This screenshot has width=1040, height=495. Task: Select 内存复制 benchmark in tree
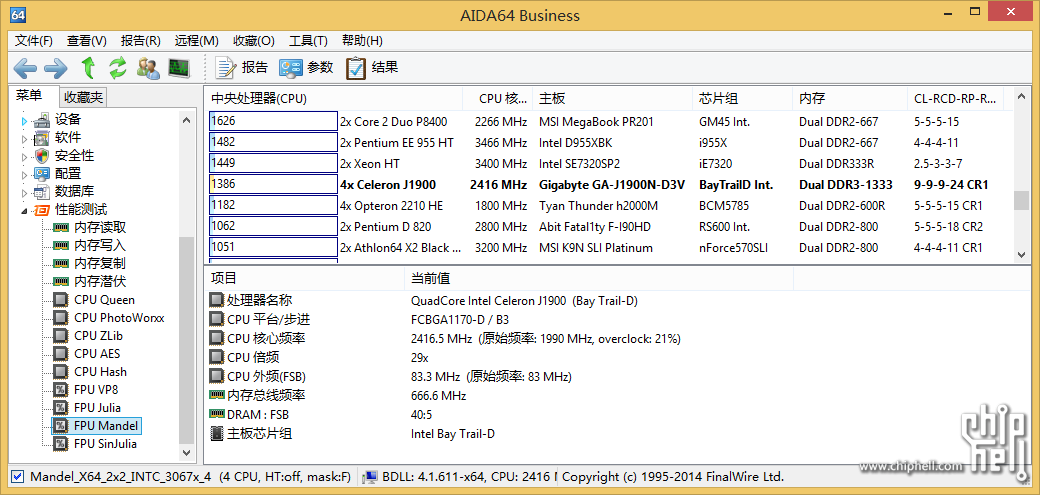point(99,263)
